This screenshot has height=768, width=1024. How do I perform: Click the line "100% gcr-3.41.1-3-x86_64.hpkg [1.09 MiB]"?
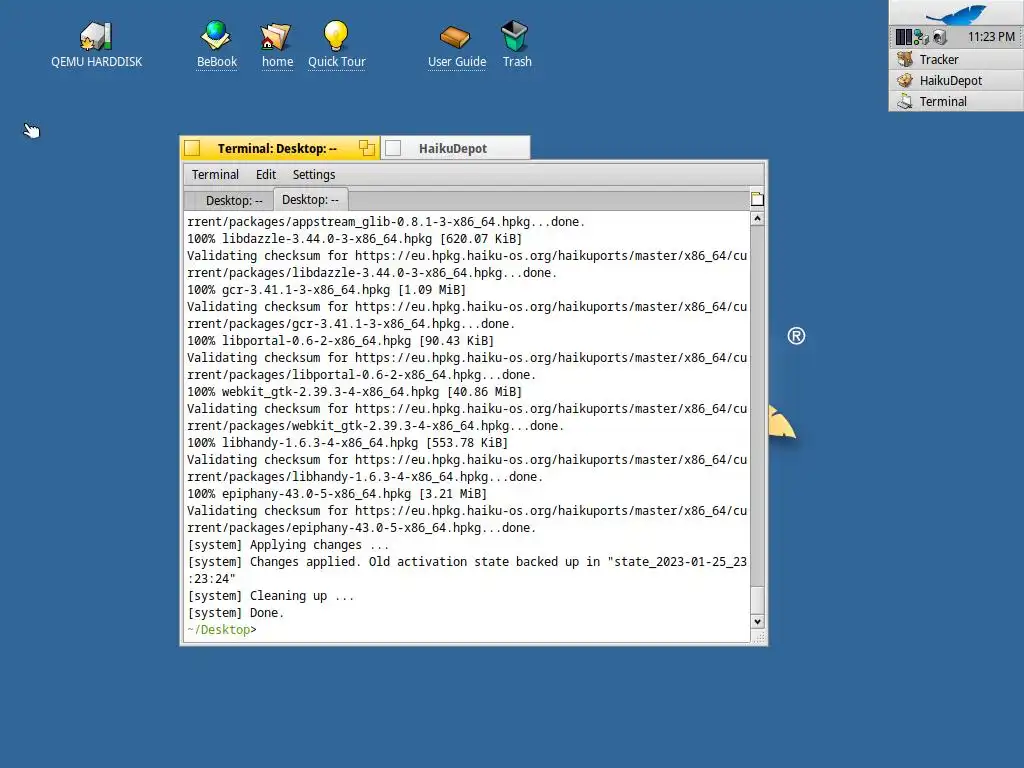click(327, 290)
